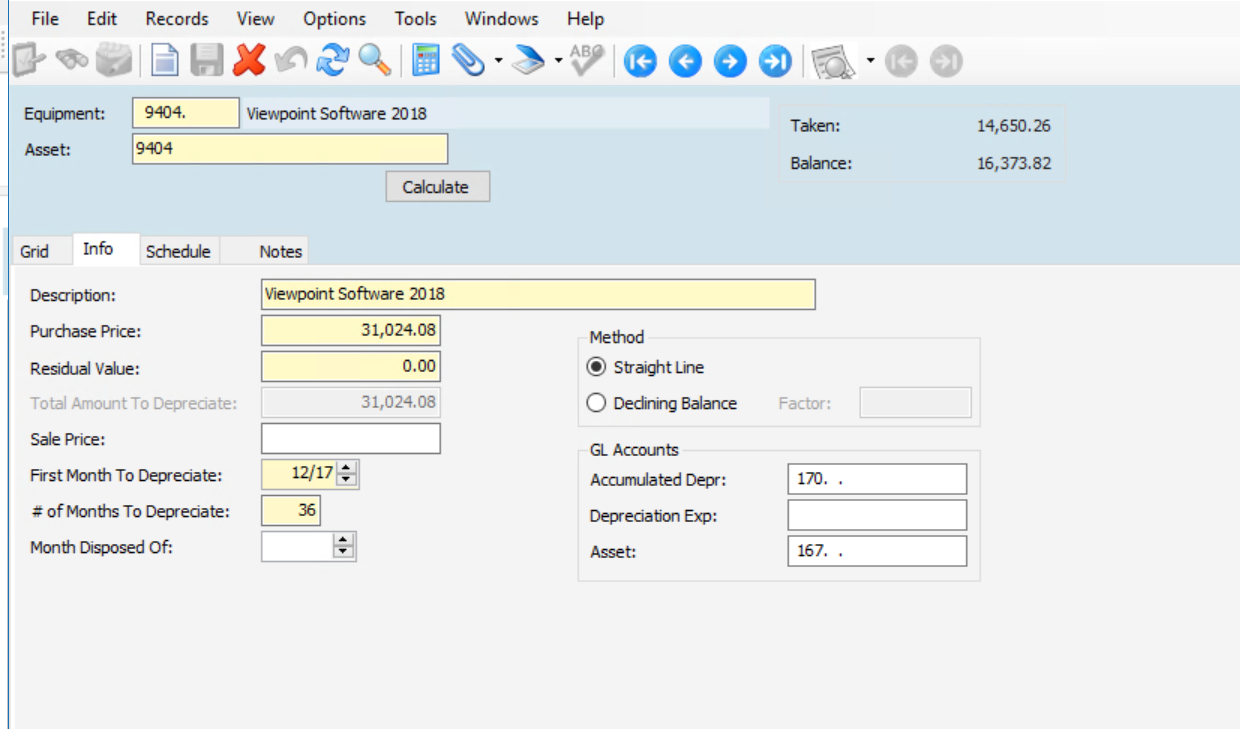This screenshot has height=729, width=1240.
Task: Click the grayed exit door icon
Action: tap(28, 62)
